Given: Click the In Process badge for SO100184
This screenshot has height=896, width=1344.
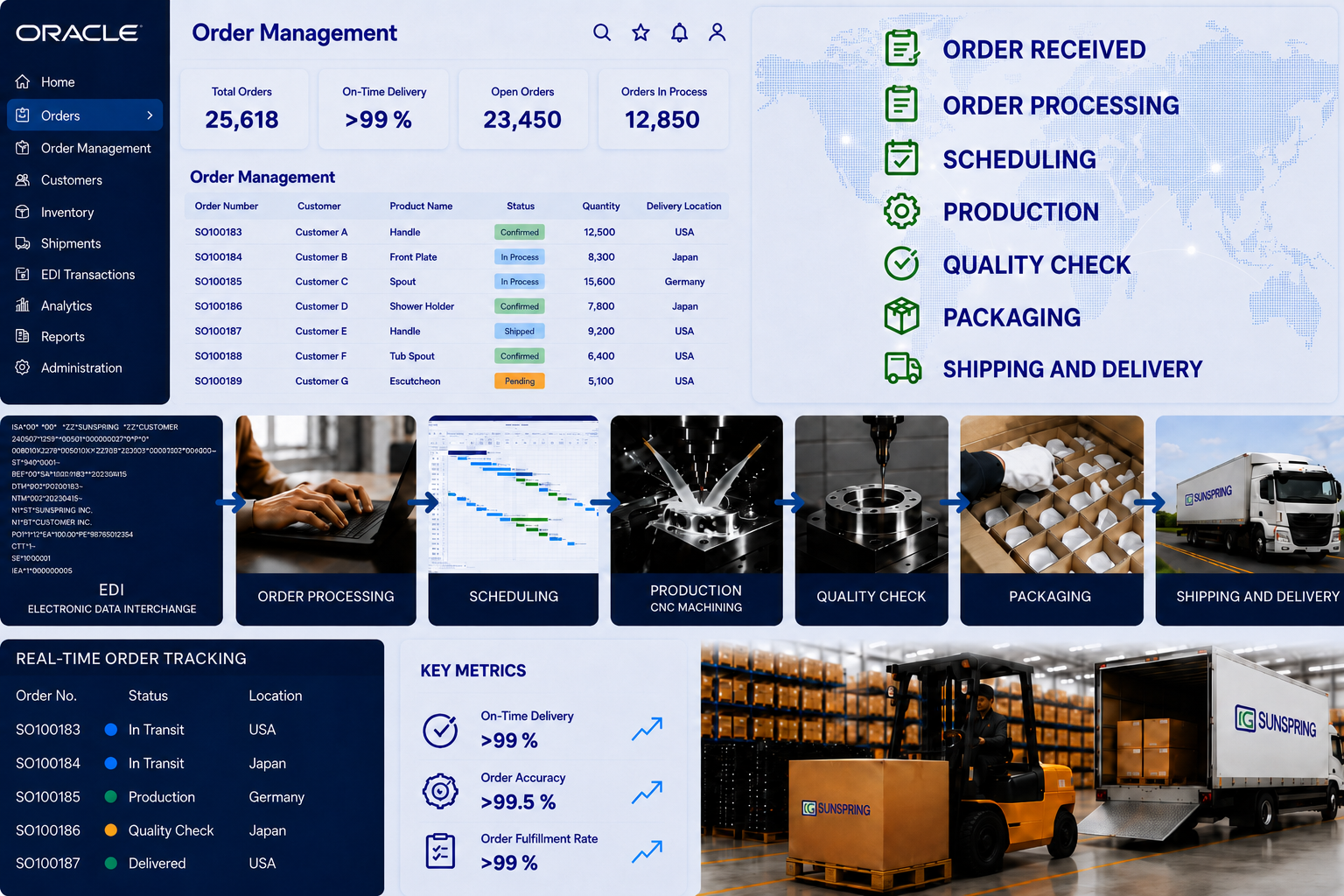Looking at the screenshot, I should 520,256.
